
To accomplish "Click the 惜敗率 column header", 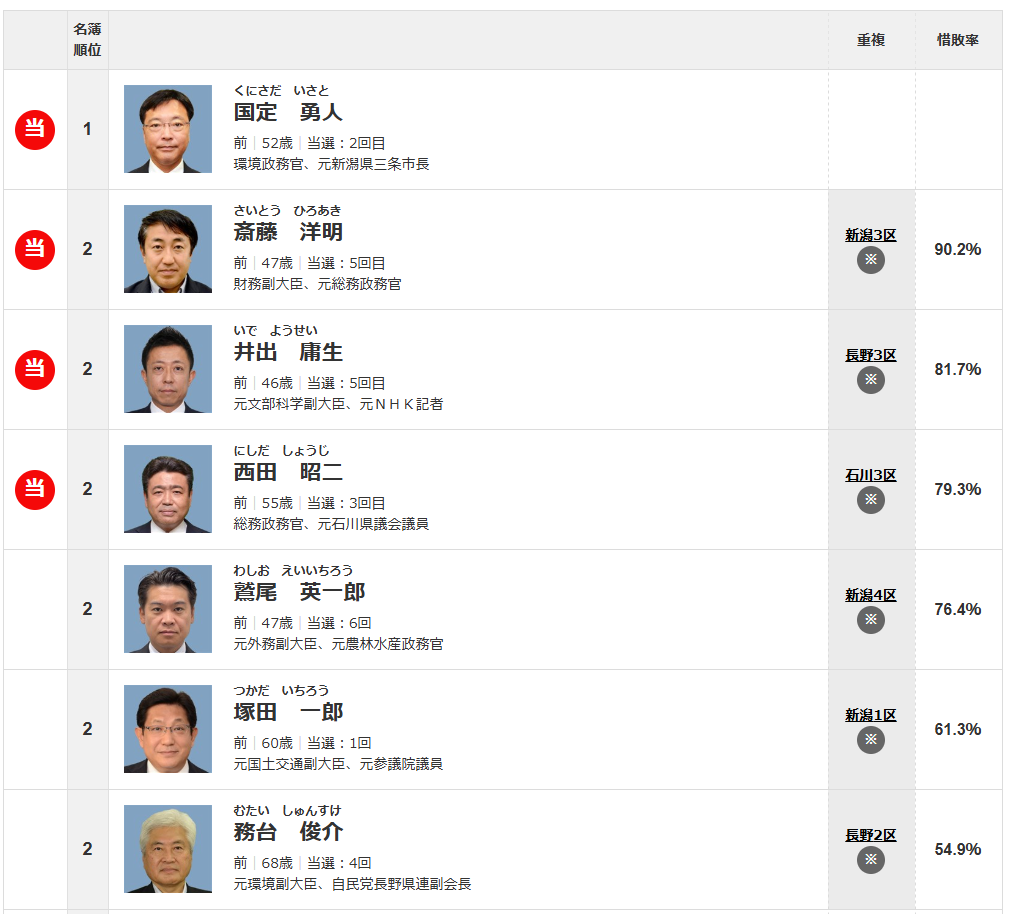I will coord(957,40).
